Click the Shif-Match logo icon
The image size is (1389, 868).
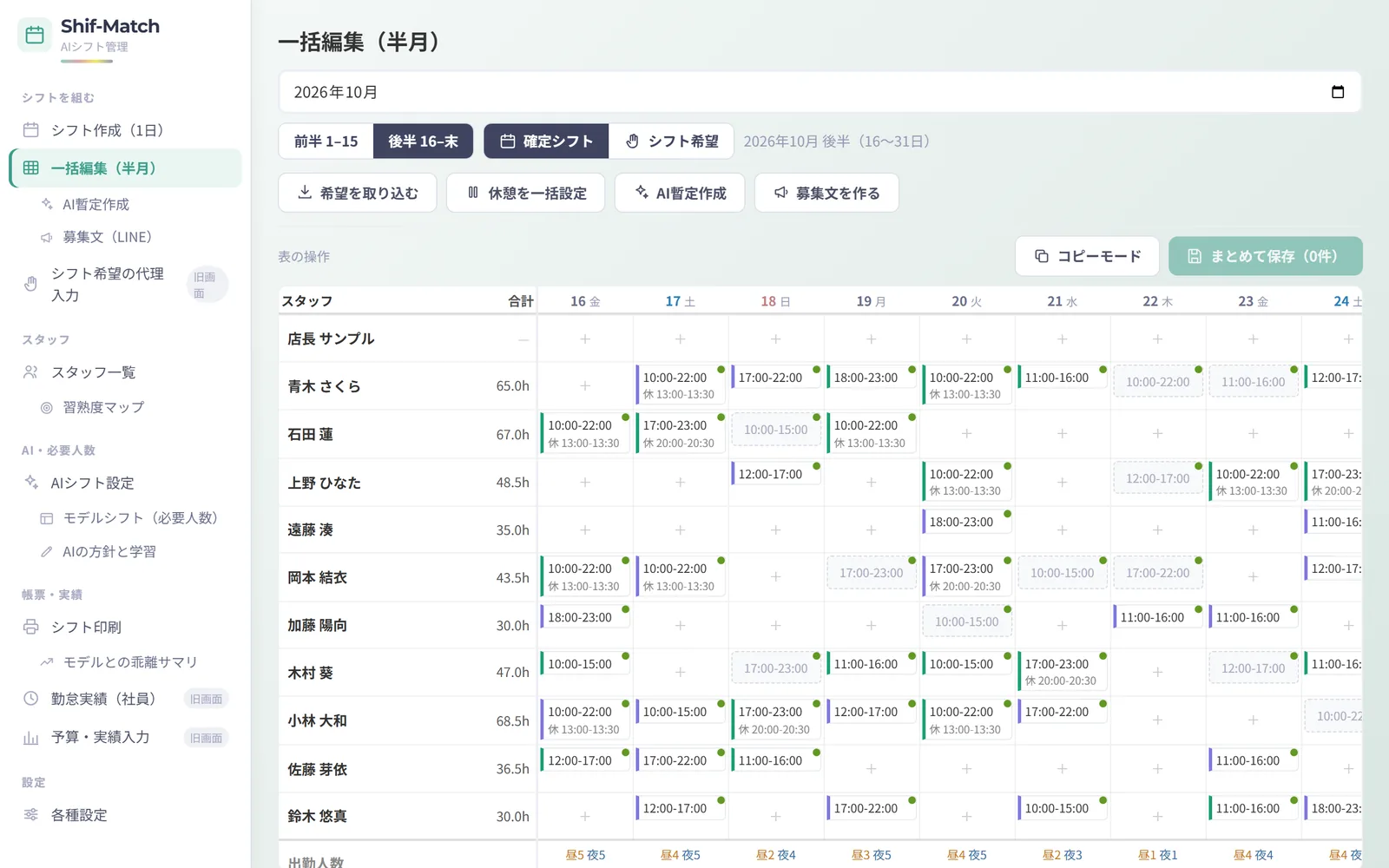point(35,36)
